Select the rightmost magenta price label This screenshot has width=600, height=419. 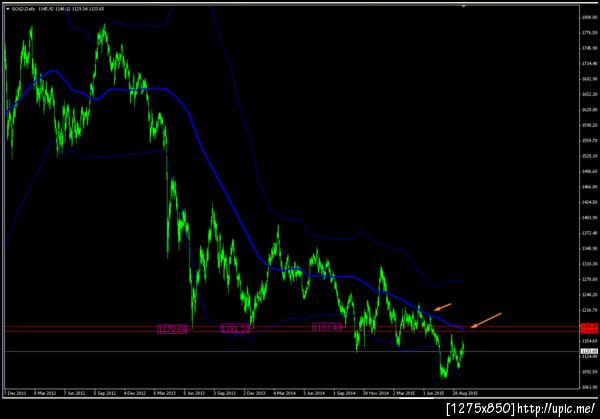click(x=327, y=327)
